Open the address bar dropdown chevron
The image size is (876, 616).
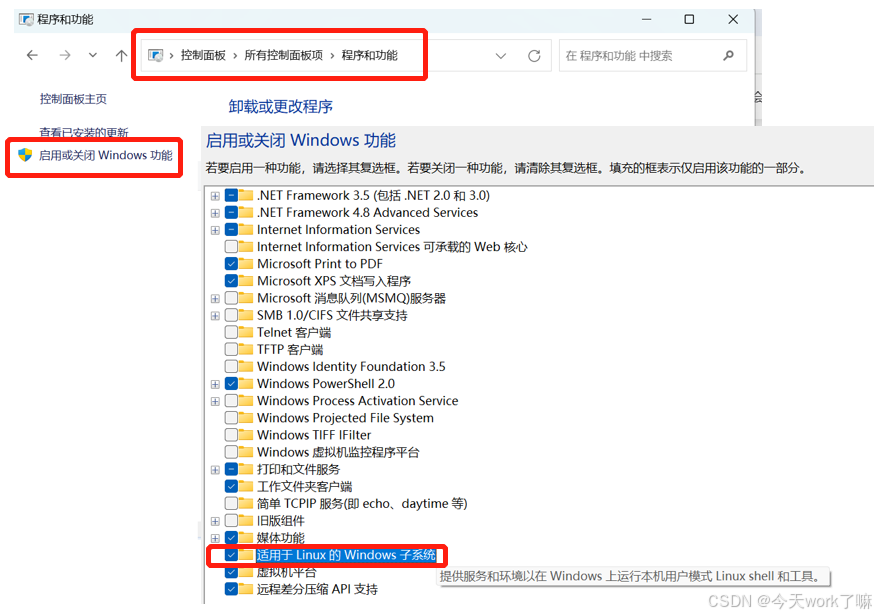[501, 55]
